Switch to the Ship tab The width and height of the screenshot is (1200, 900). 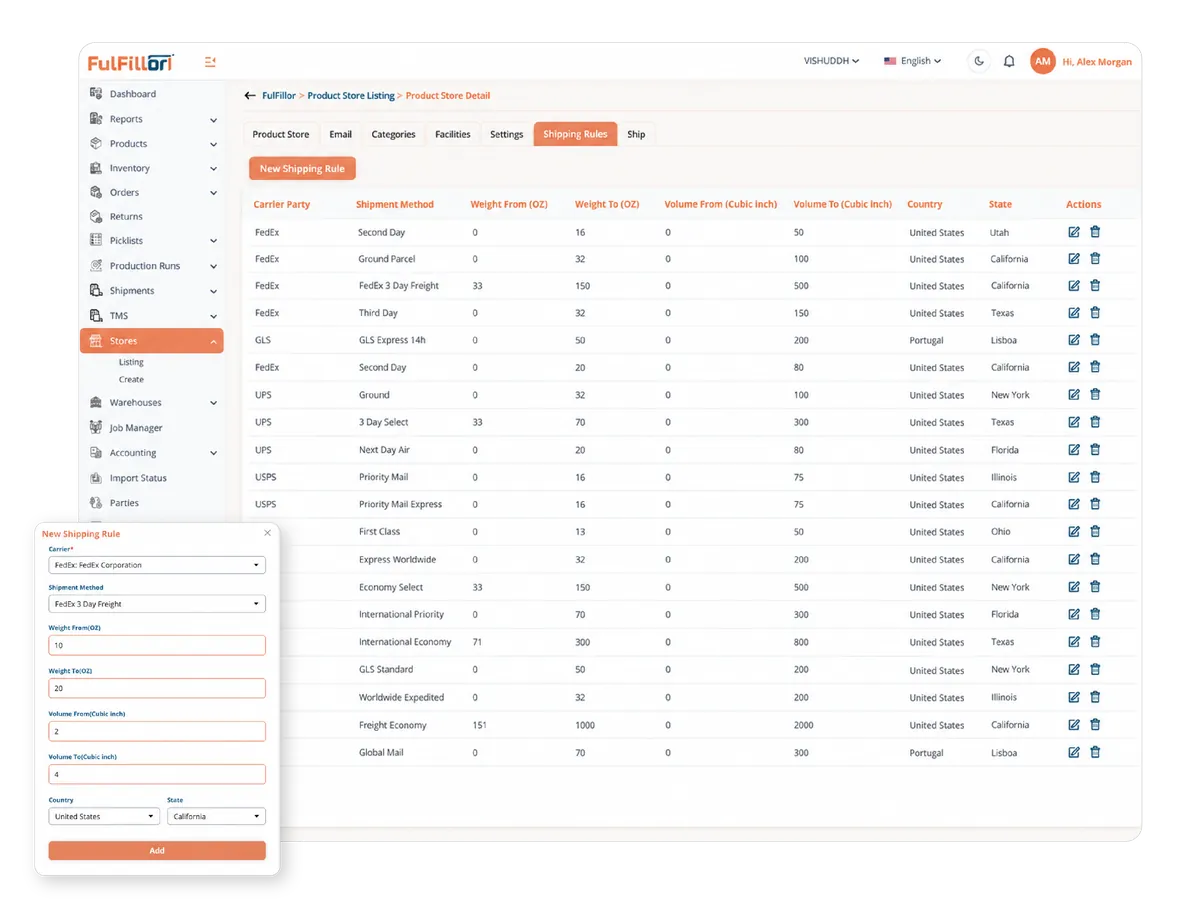tap(636, 134)
